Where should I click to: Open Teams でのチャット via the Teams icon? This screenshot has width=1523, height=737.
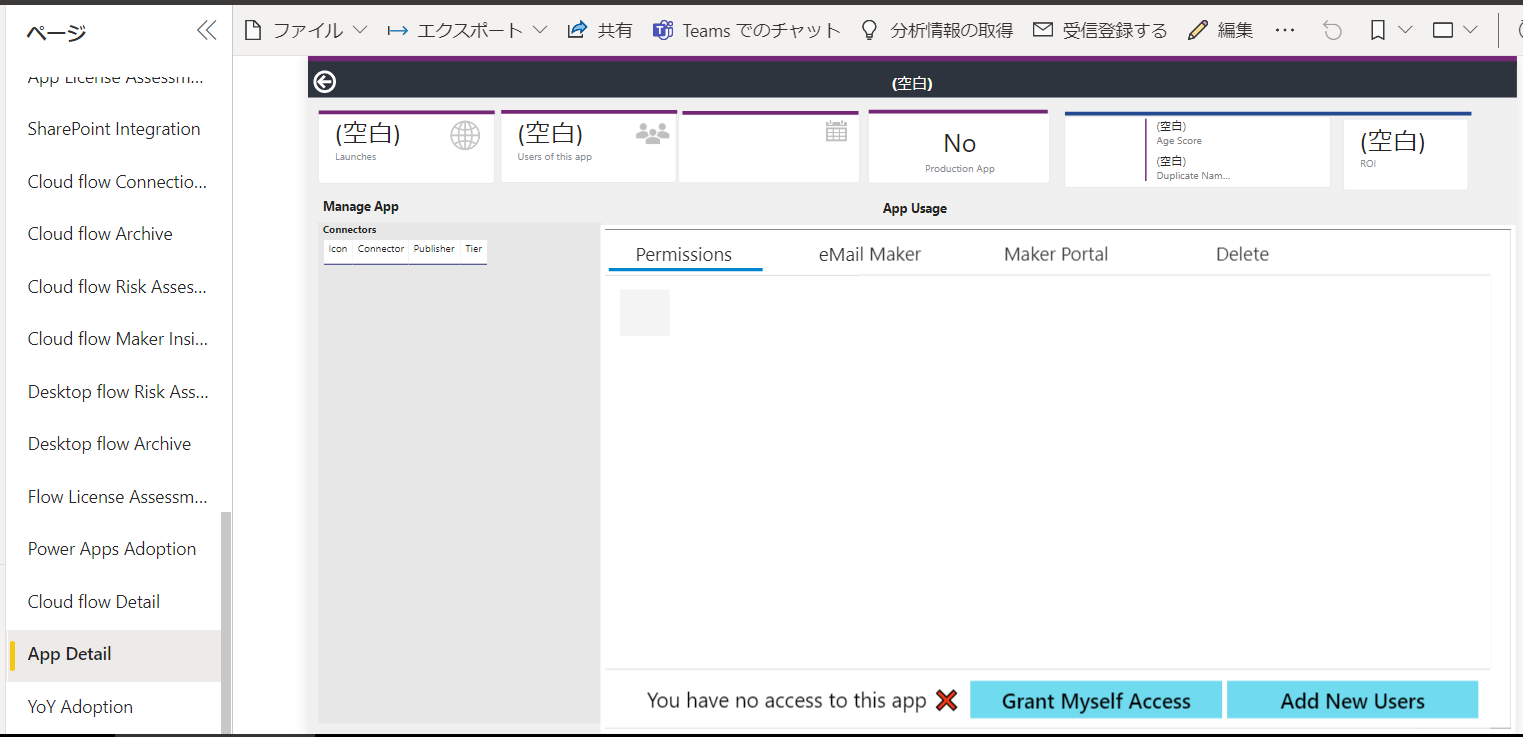coord(662,29)
